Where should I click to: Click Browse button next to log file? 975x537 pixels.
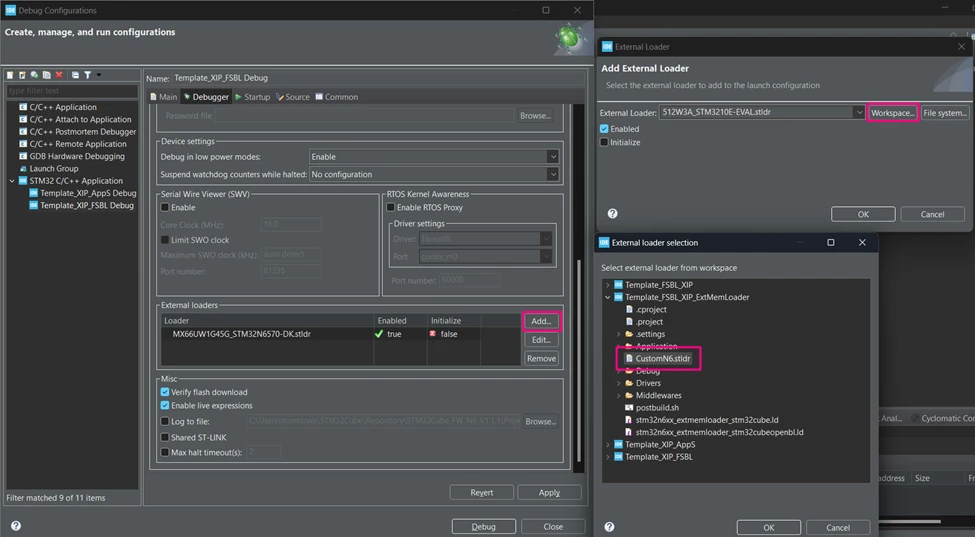click(x=540, y=421)
